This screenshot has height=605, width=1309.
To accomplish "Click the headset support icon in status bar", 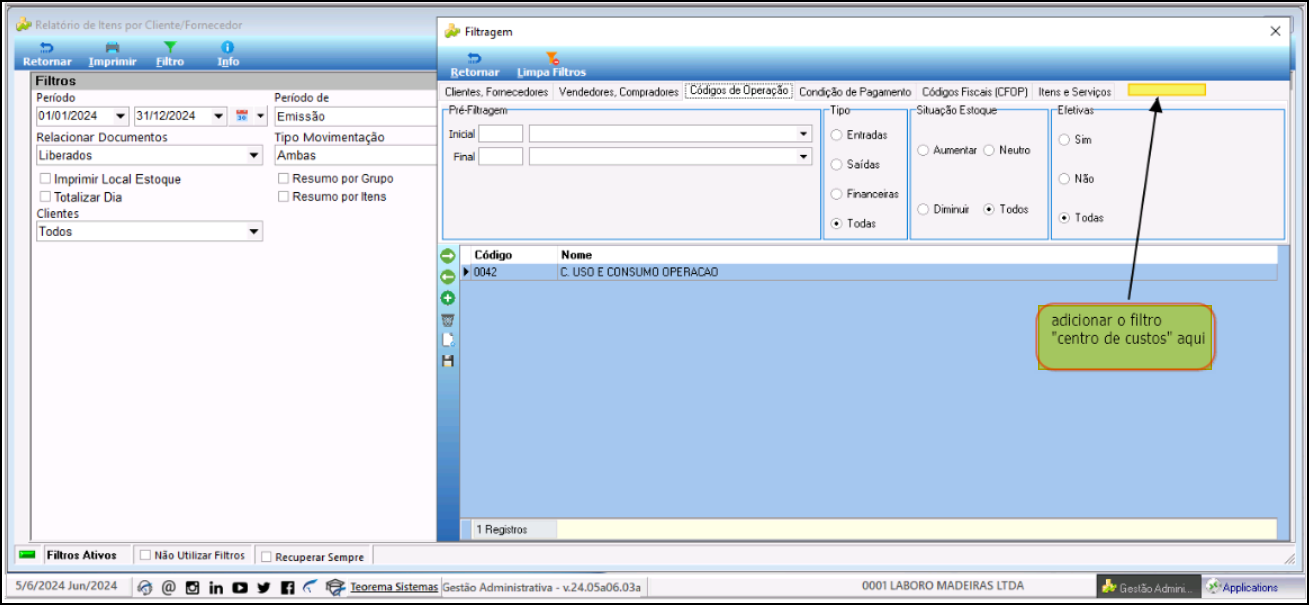I will 145,587.
